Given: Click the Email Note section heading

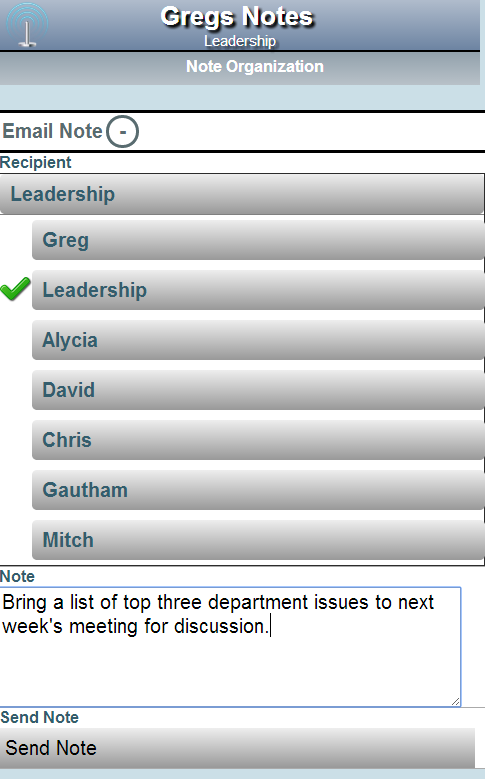Looking at the screenshot, I should pyautogui.click(x=53, y=131).
